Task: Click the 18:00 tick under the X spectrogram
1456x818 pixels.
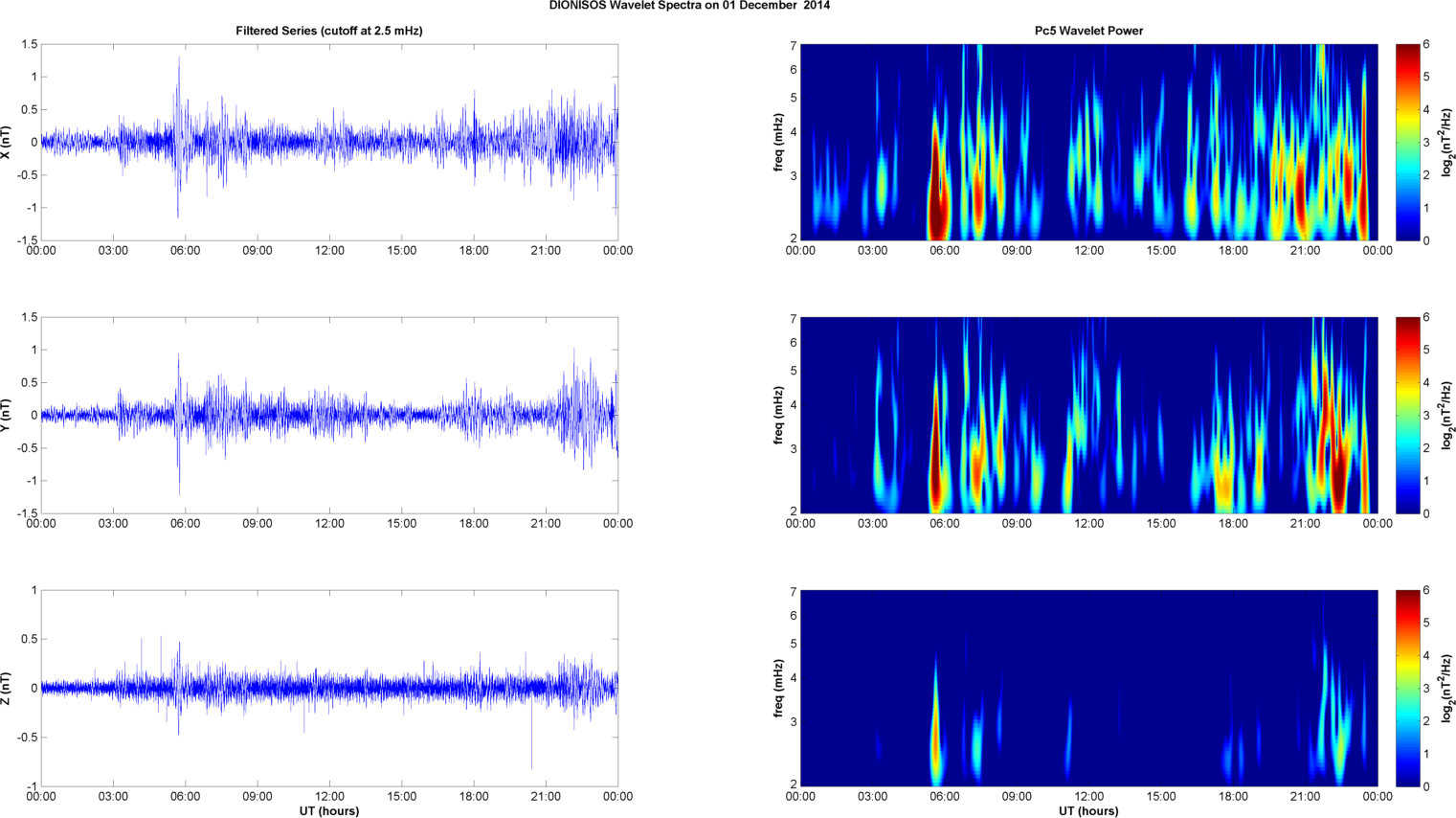Action: point(1233,250)
